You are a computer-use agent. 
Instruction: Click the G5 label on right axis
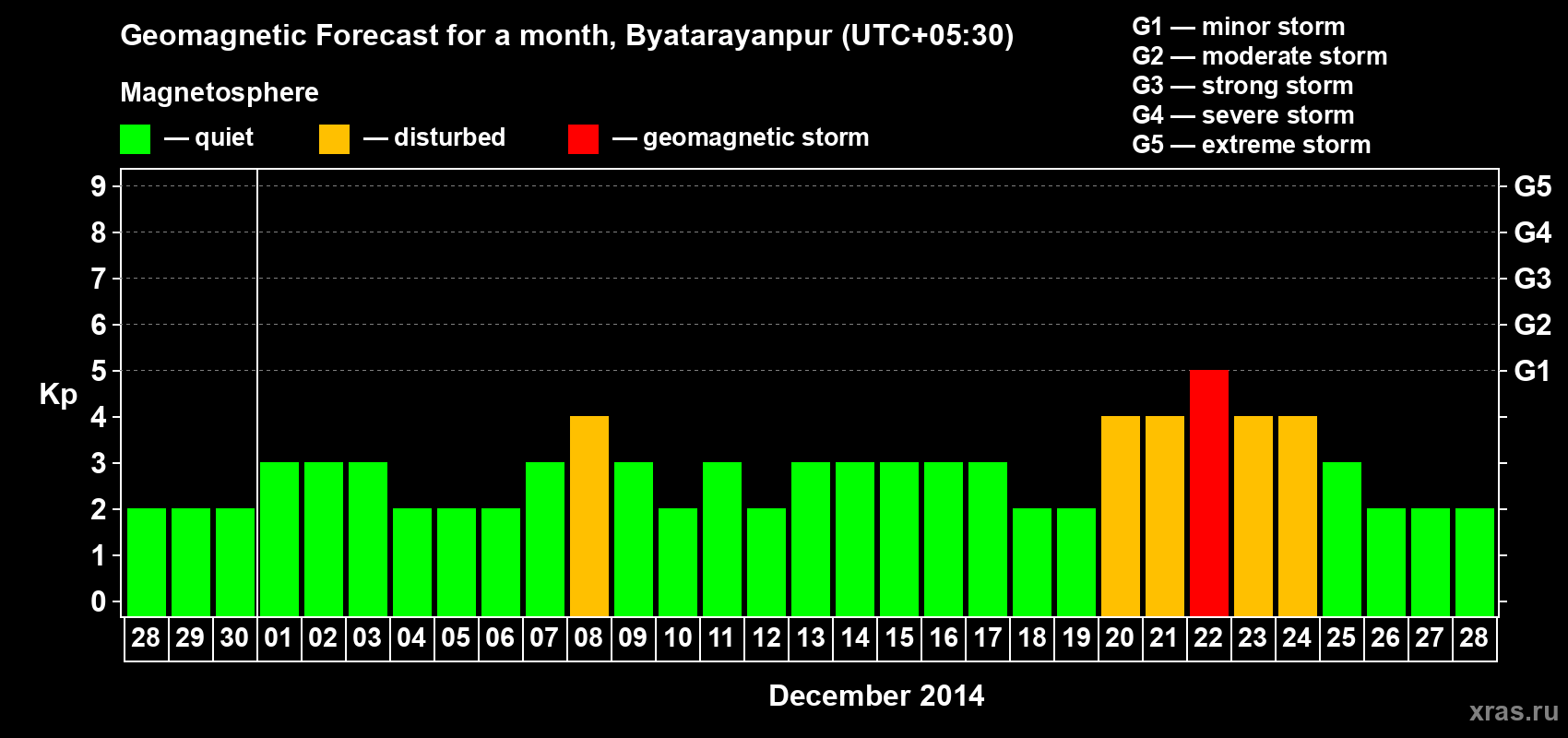1532,186
